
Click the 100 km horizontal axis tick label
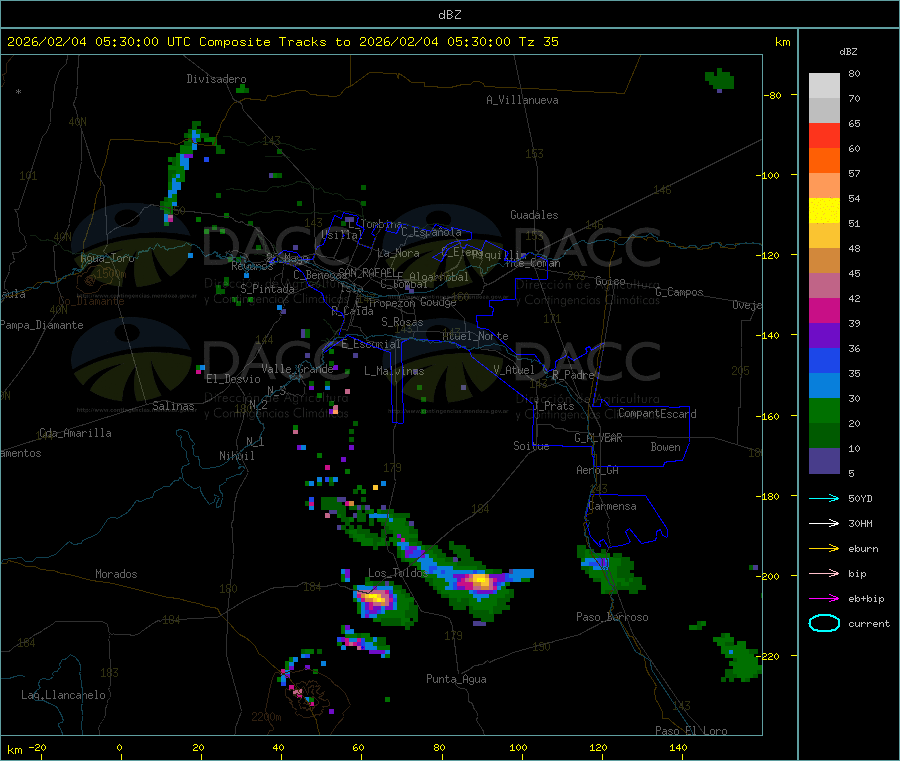518,747
